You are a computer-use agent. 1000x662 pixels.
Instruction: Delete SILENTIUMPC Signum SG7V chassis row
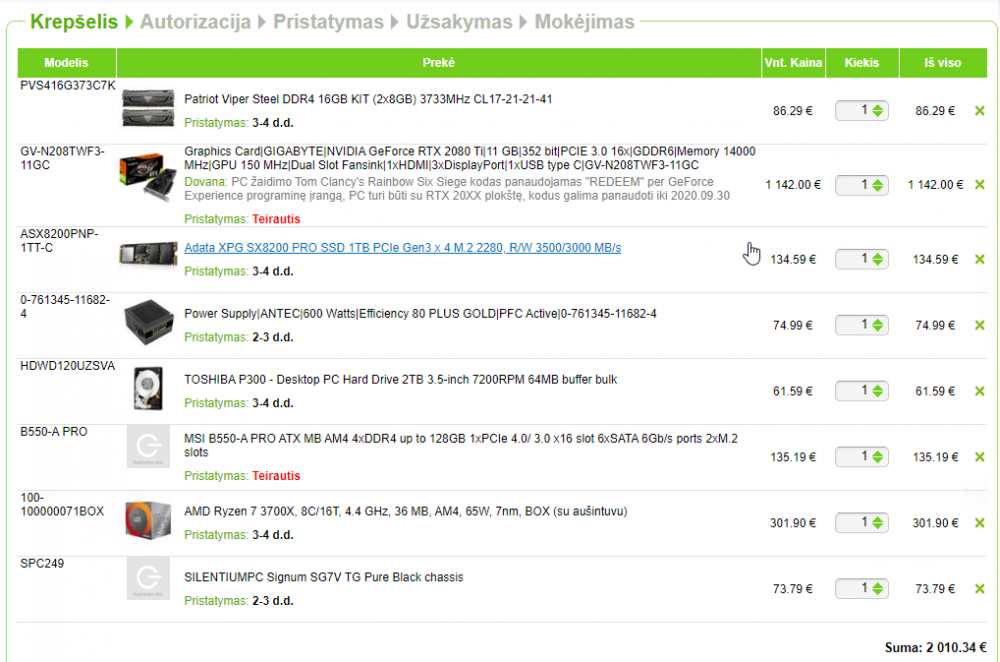[x=980, y=589]
